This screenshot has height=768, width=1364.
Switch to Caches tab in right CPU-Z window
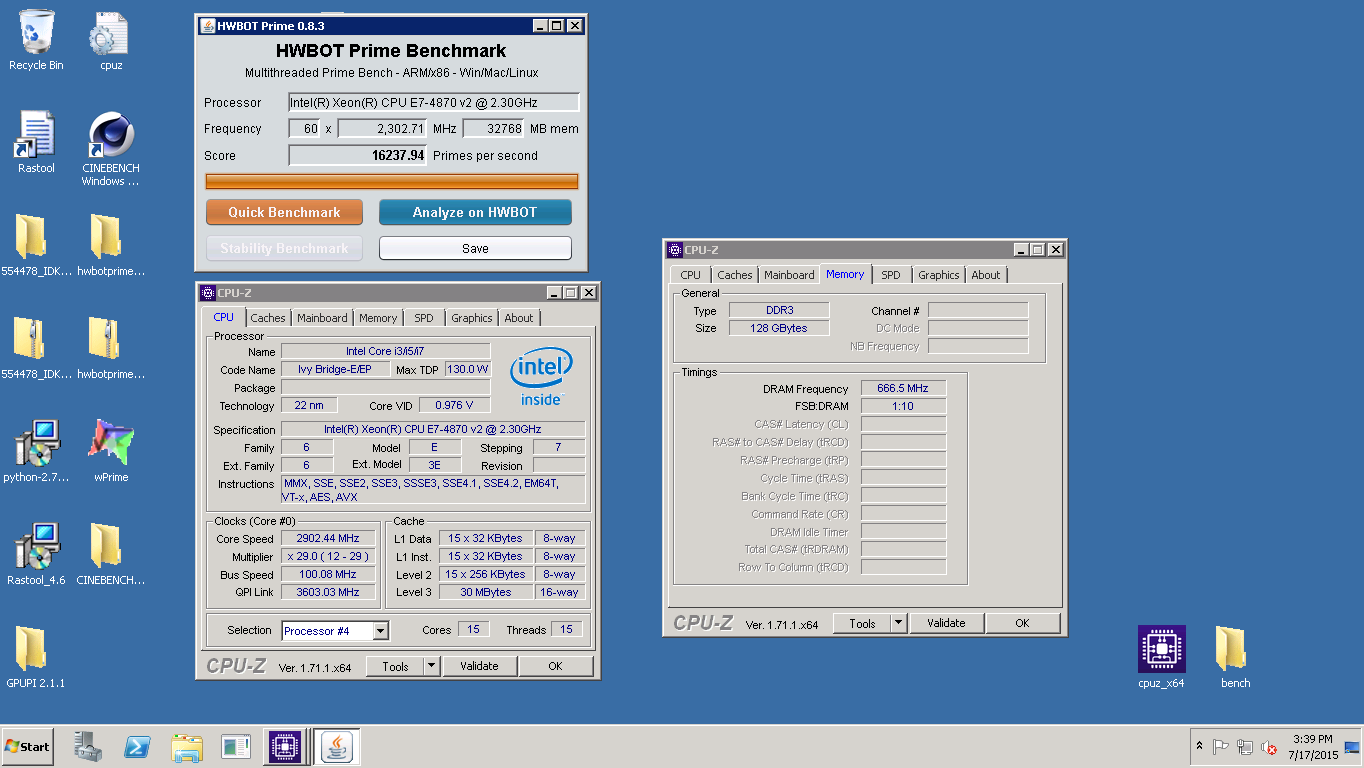(735, 275)
